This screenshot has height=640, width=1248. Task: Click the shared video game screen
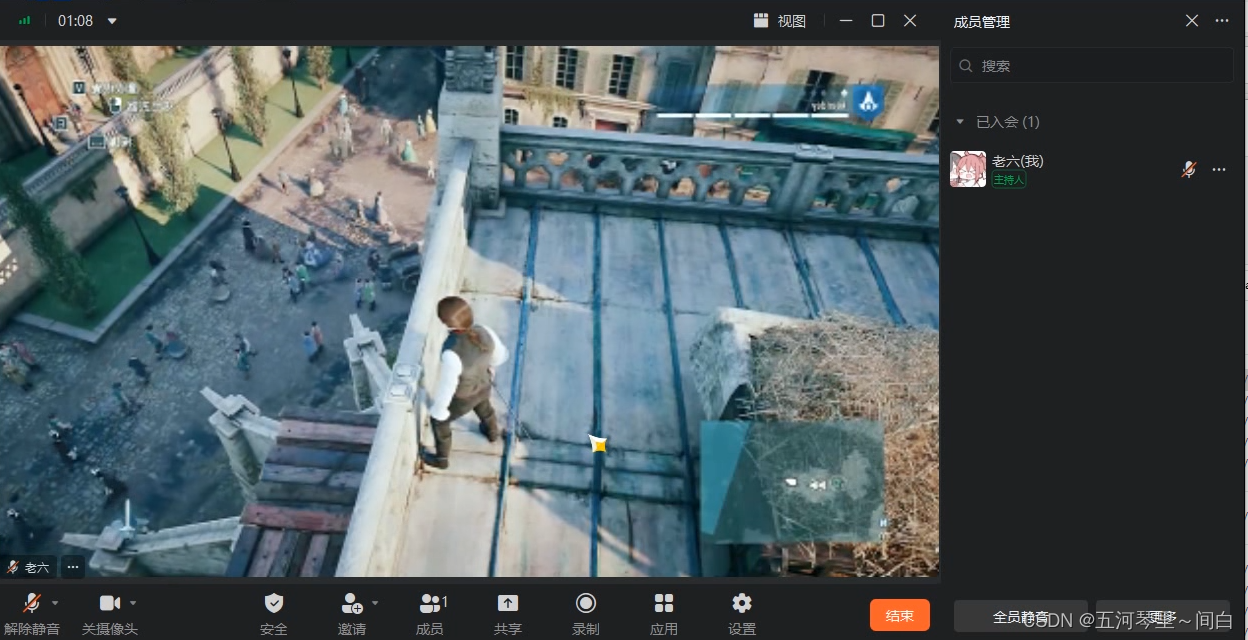(x=470, y=311)
